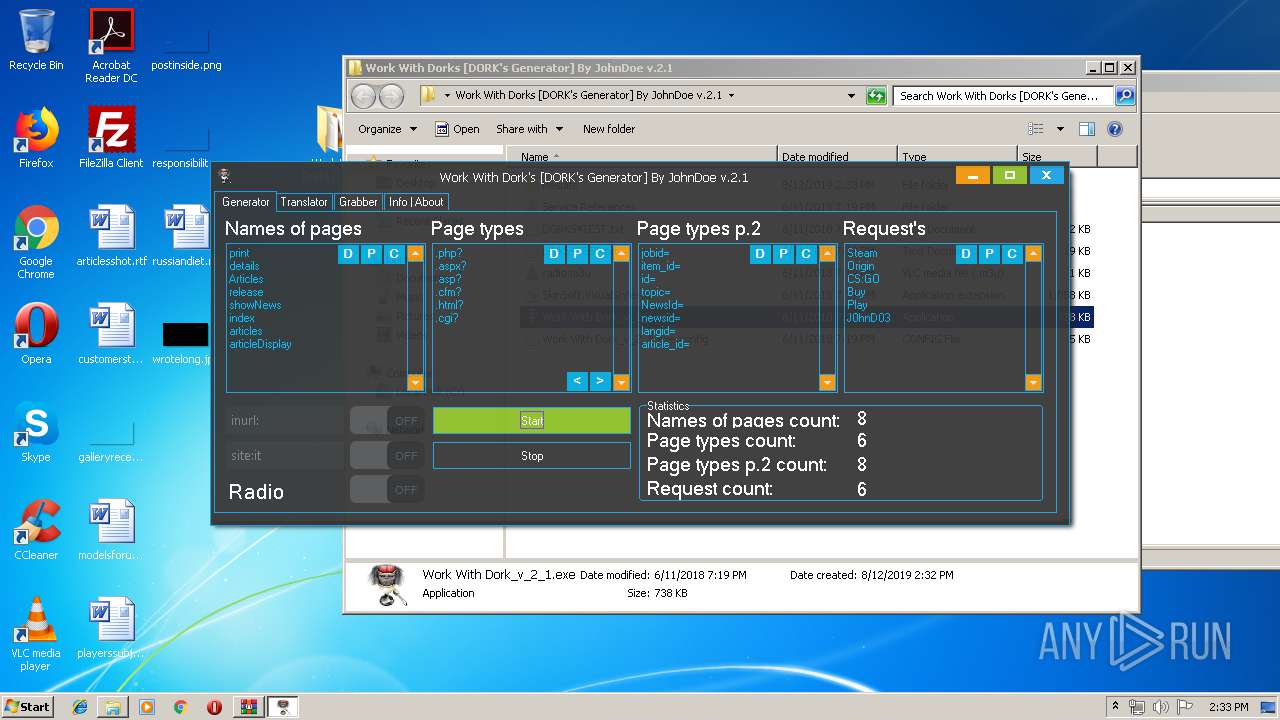The width and height of the screenshot is (1280, 720).
Task: Click Opera icon on taskbar
Action: [x=214, y=706]
